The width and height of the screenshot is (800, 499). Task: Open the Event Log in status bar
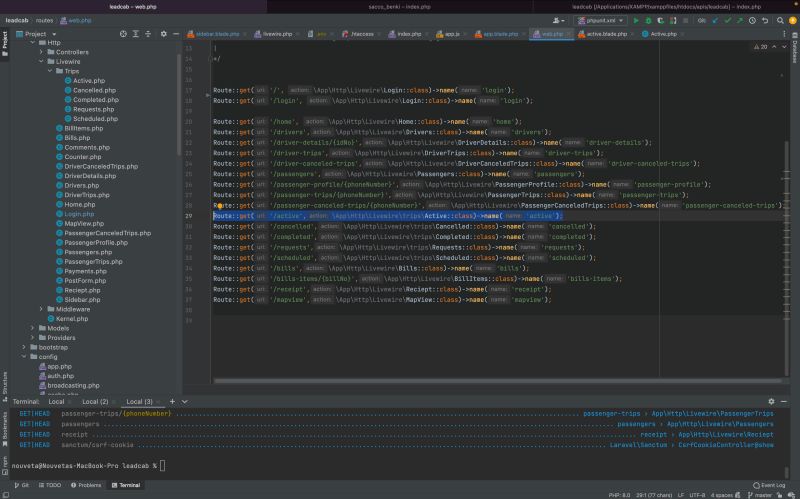(769, 485)
